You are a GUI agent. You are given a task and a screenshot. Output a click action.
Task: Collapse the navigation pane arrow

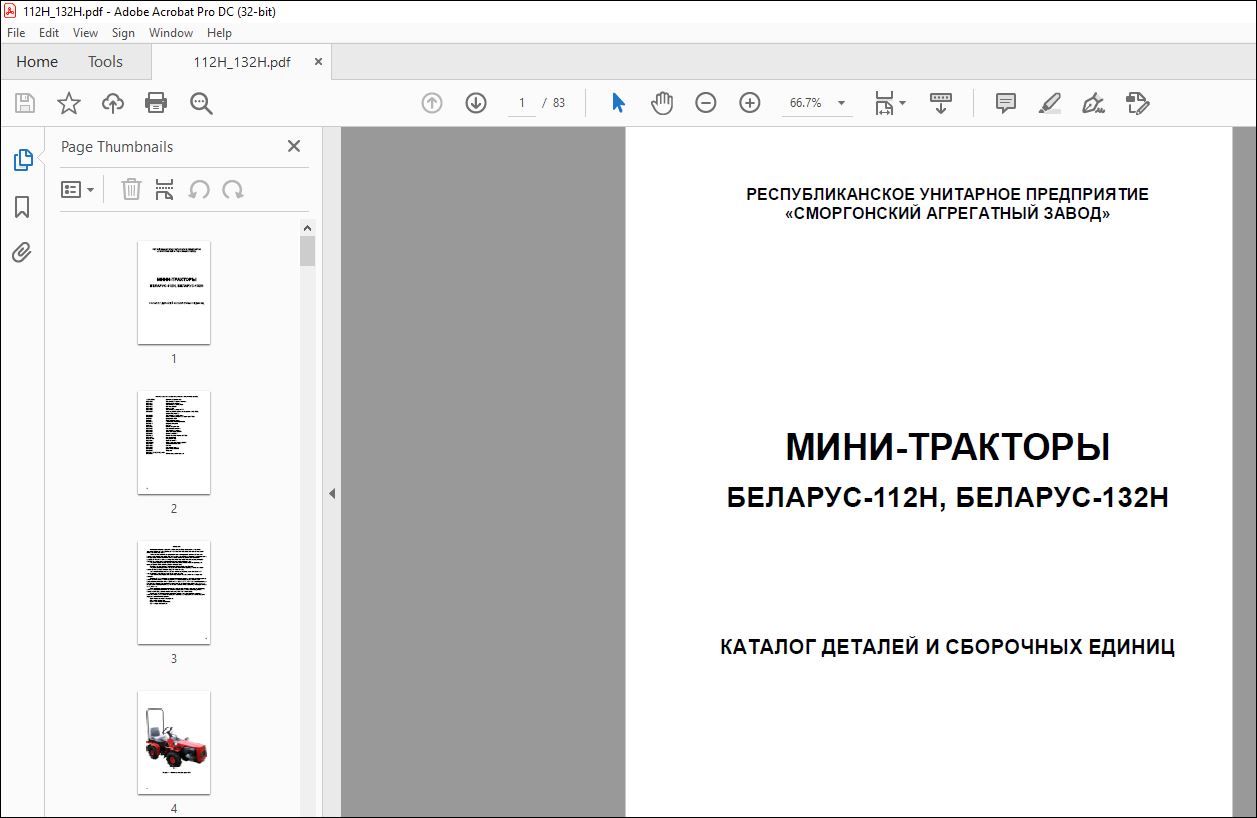(332, 493)
